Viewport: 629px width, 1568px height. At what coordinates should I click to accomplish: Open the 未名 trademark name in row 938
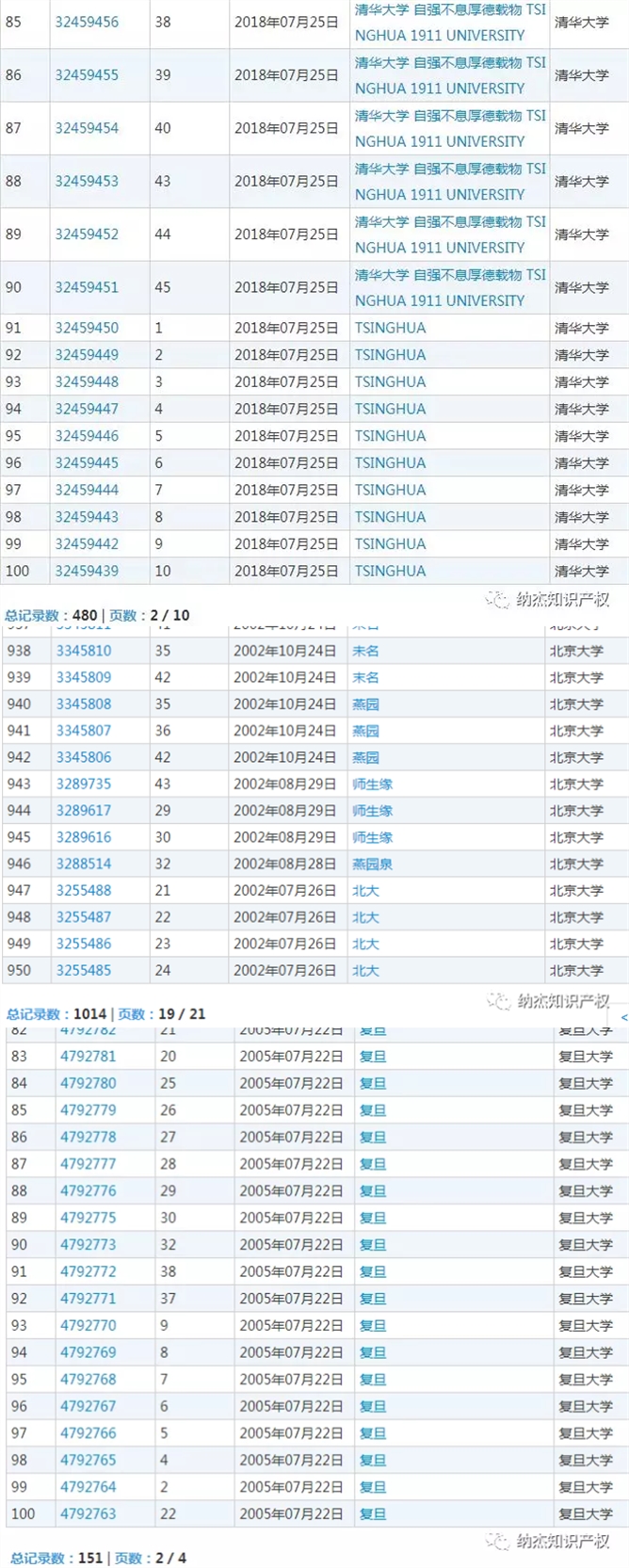tap(365, 651)
